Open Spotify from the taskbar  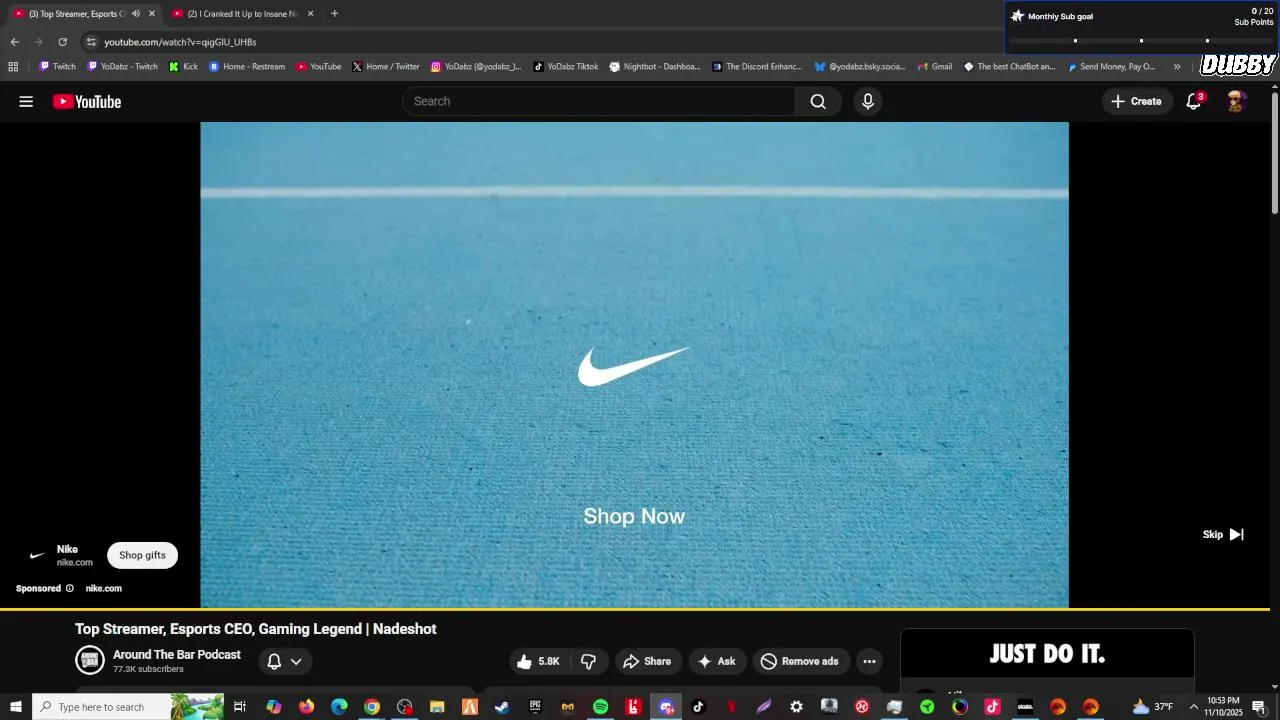coord(600,707)
